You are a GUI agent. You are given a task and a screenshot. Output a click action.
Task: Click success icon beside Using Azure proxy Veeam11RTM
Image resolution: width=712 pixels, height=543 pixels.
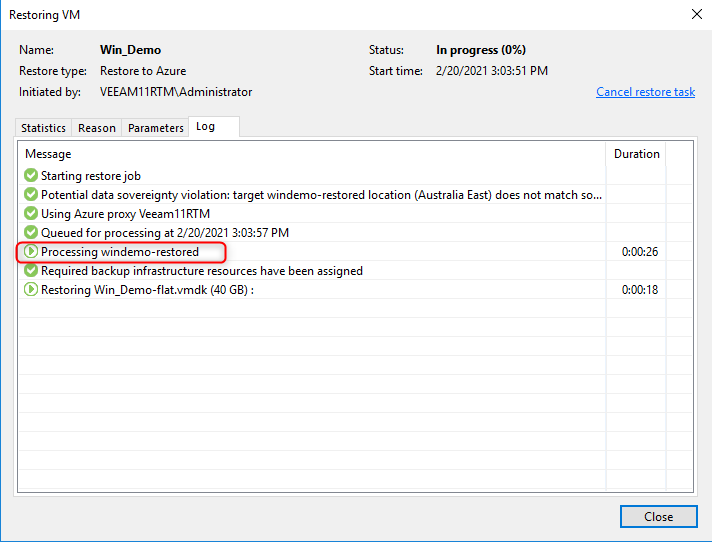tap(31, 214)
